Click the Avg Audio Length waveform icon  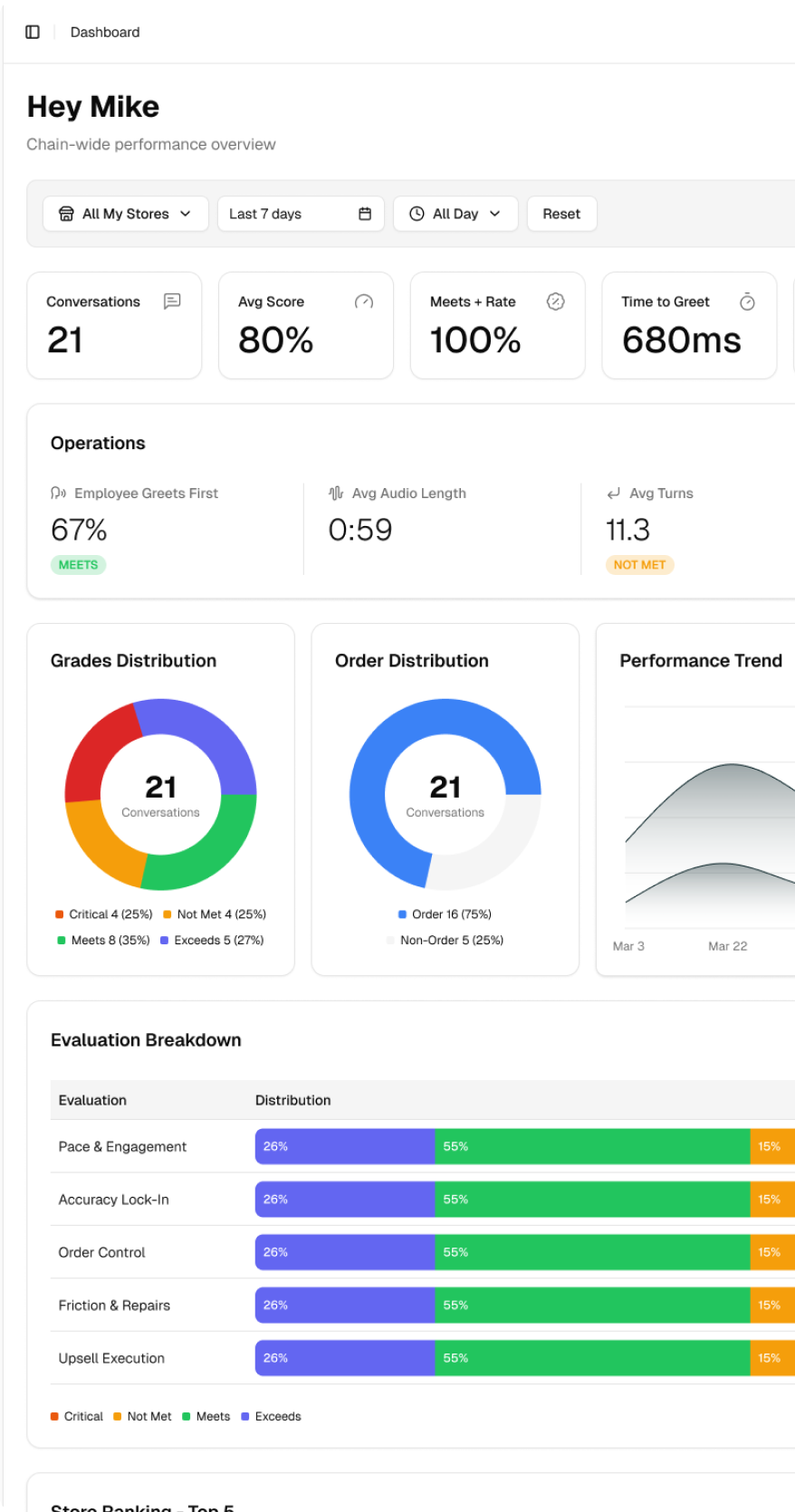(x=336, y=493)
